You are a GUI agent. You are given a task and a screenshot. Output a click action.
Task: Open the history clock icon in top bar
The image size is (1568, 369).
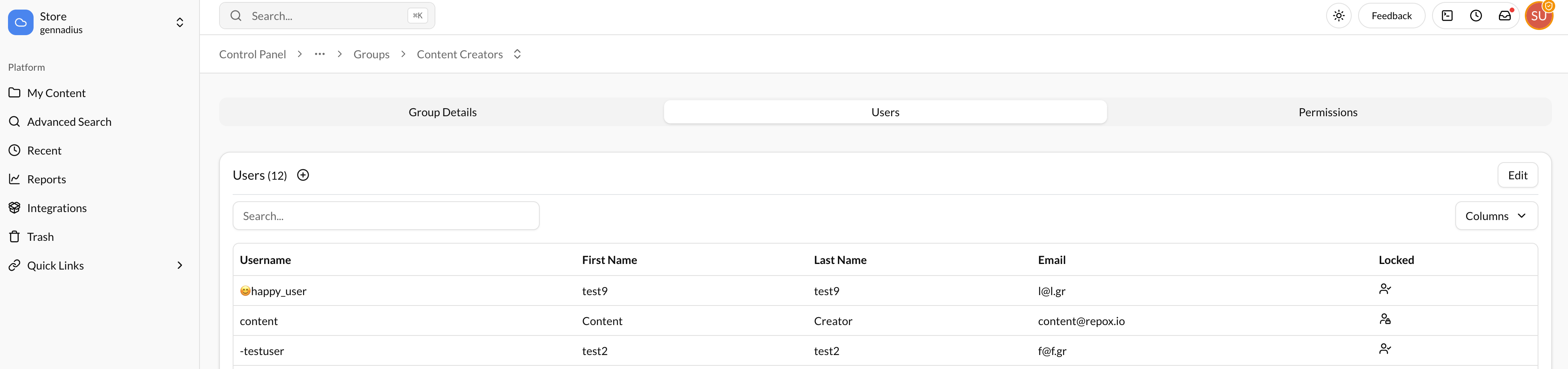click(x=1476, y=15)
